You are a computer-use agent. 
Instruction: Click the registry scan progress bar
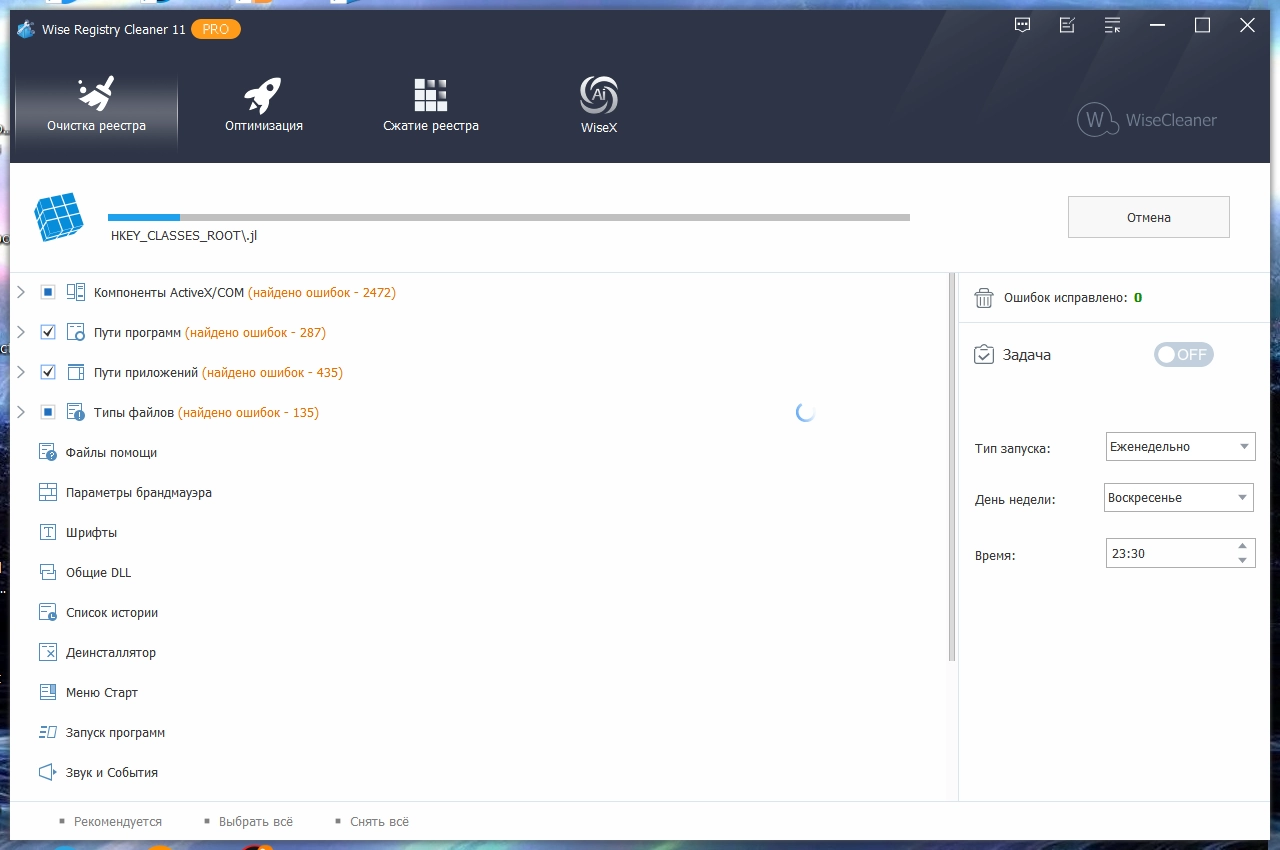509,217
